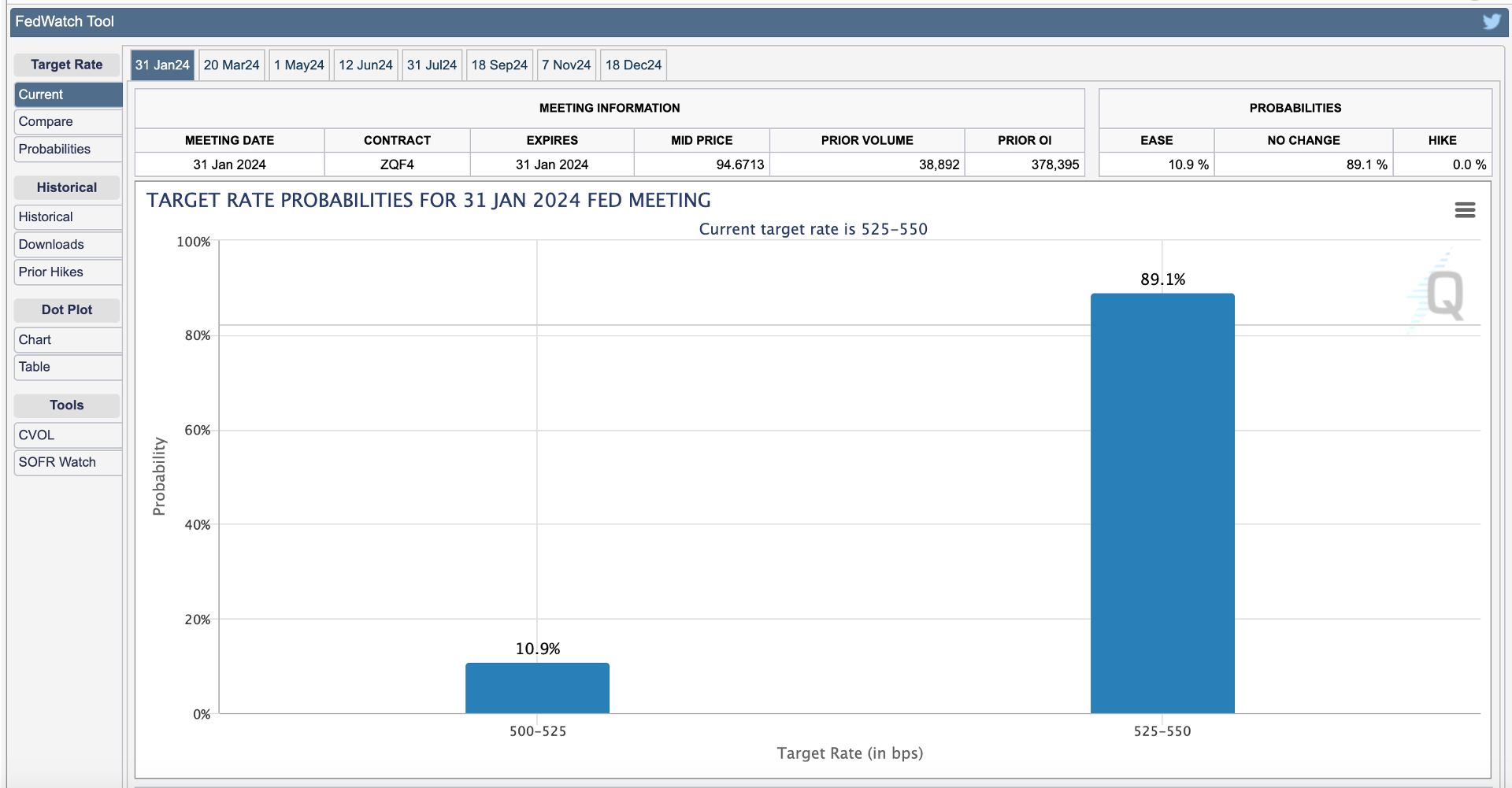The height and width of the screenshot is (788, 1512).
Task: Open Dot Plot Table view
Action: point(69,367)
